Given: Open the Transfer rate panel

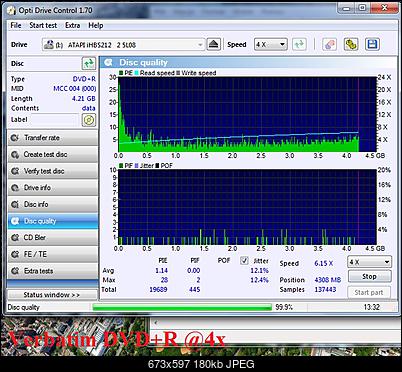Looking at the screenshot, I should (x=53, y=138).
